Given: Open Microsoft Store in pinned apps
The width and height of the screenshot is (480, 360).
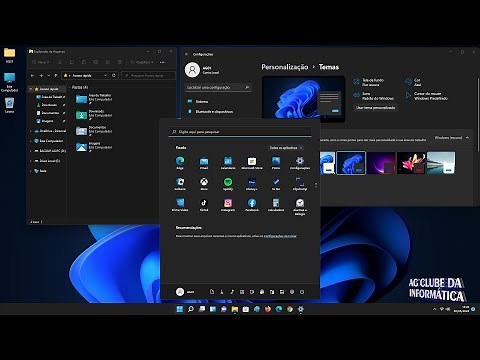Looking at the screenshot, I should click(252, 163).
